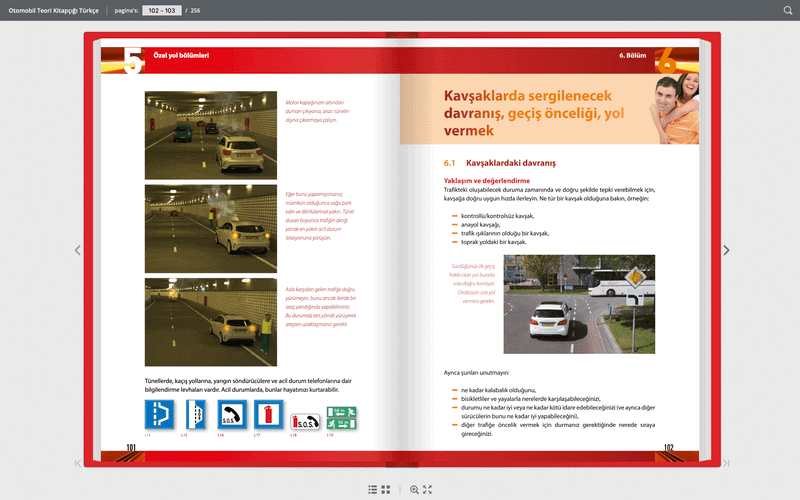Click the header Özel yol bölümleri
800x500 pixels.
click(181, 55)
